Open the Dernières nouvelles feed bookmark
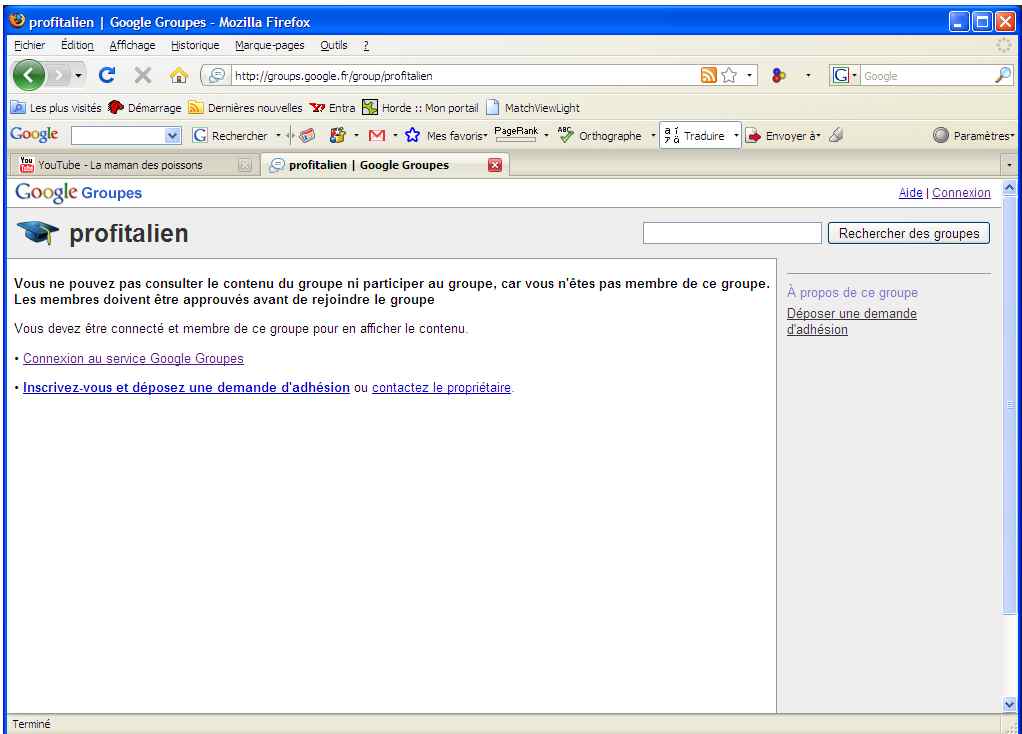The height and width of the screenshot is (734, 1022). tap(245, 108)
